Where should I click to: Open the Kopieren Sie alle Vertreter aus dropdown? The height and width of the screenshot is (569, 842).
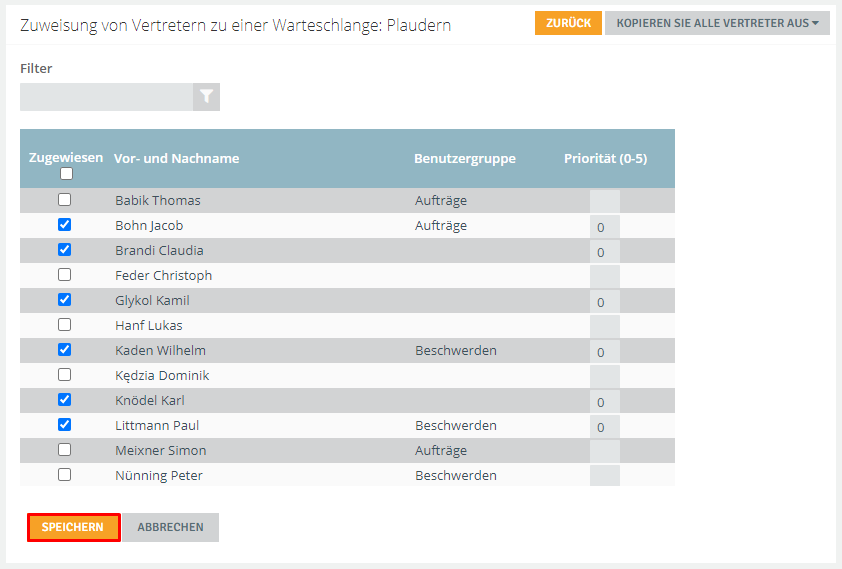click(x=717, y=23)
